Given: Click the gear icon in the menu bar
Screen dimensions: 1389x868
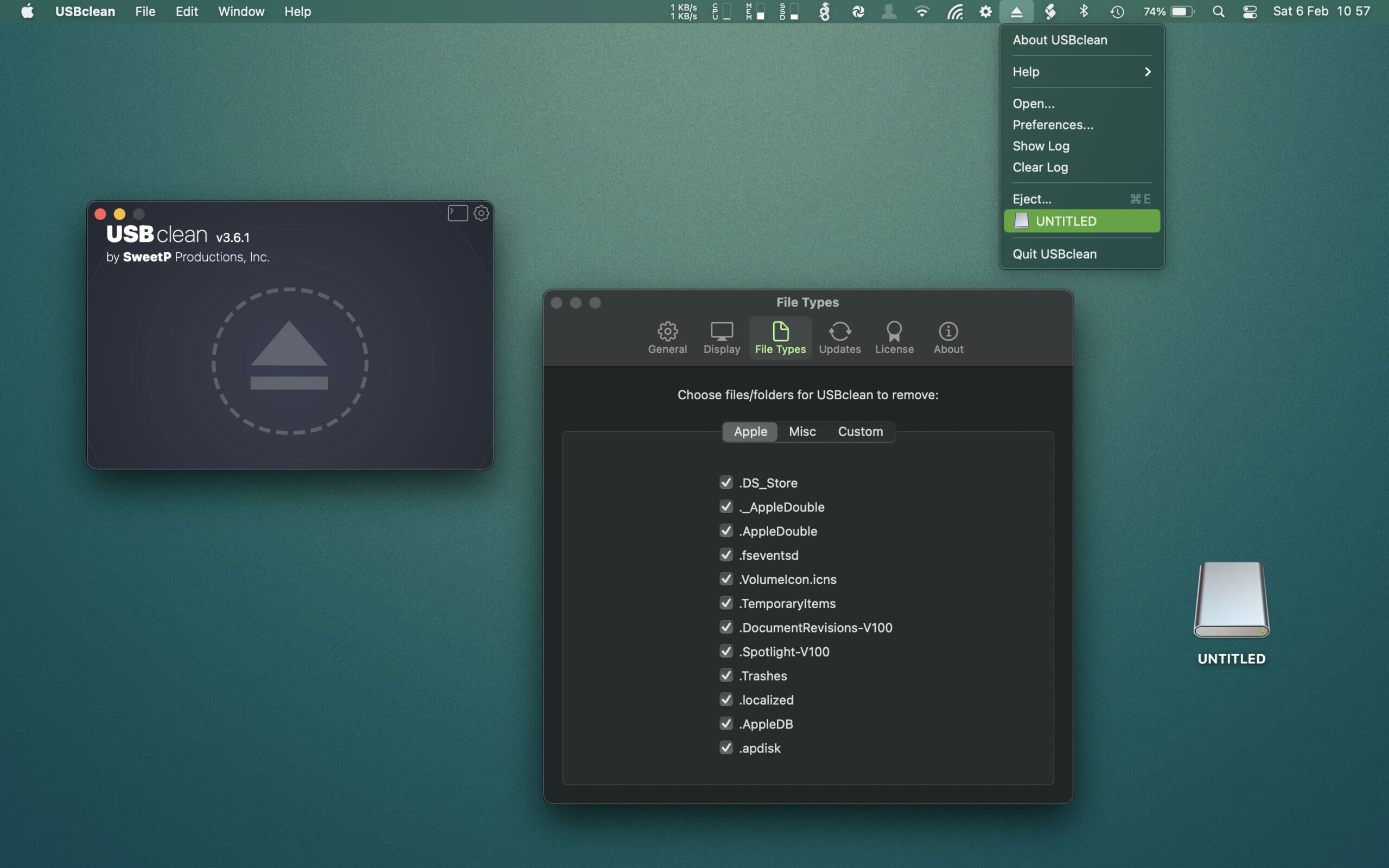Looking at the screenshot, I should coord(985,11).
